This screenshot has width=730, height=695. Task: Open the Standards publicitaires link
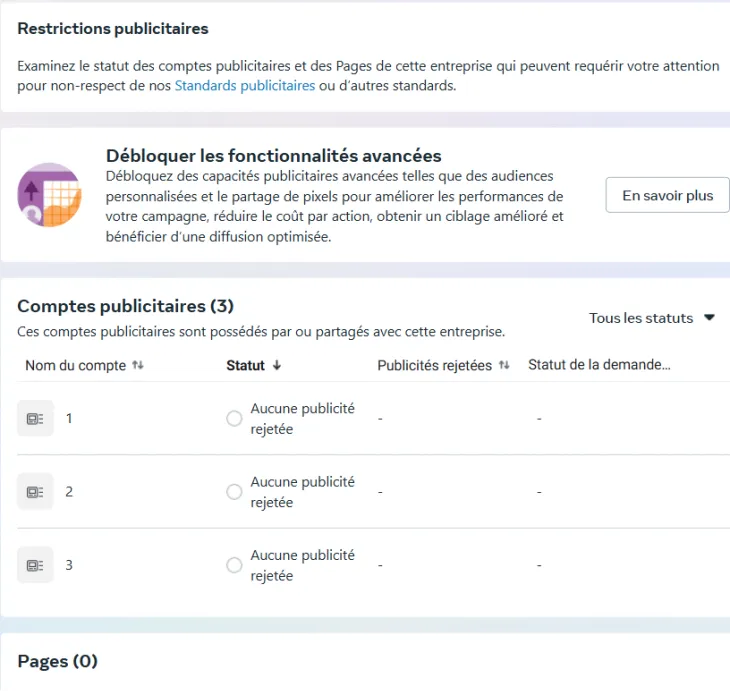(x=245, y=86)
